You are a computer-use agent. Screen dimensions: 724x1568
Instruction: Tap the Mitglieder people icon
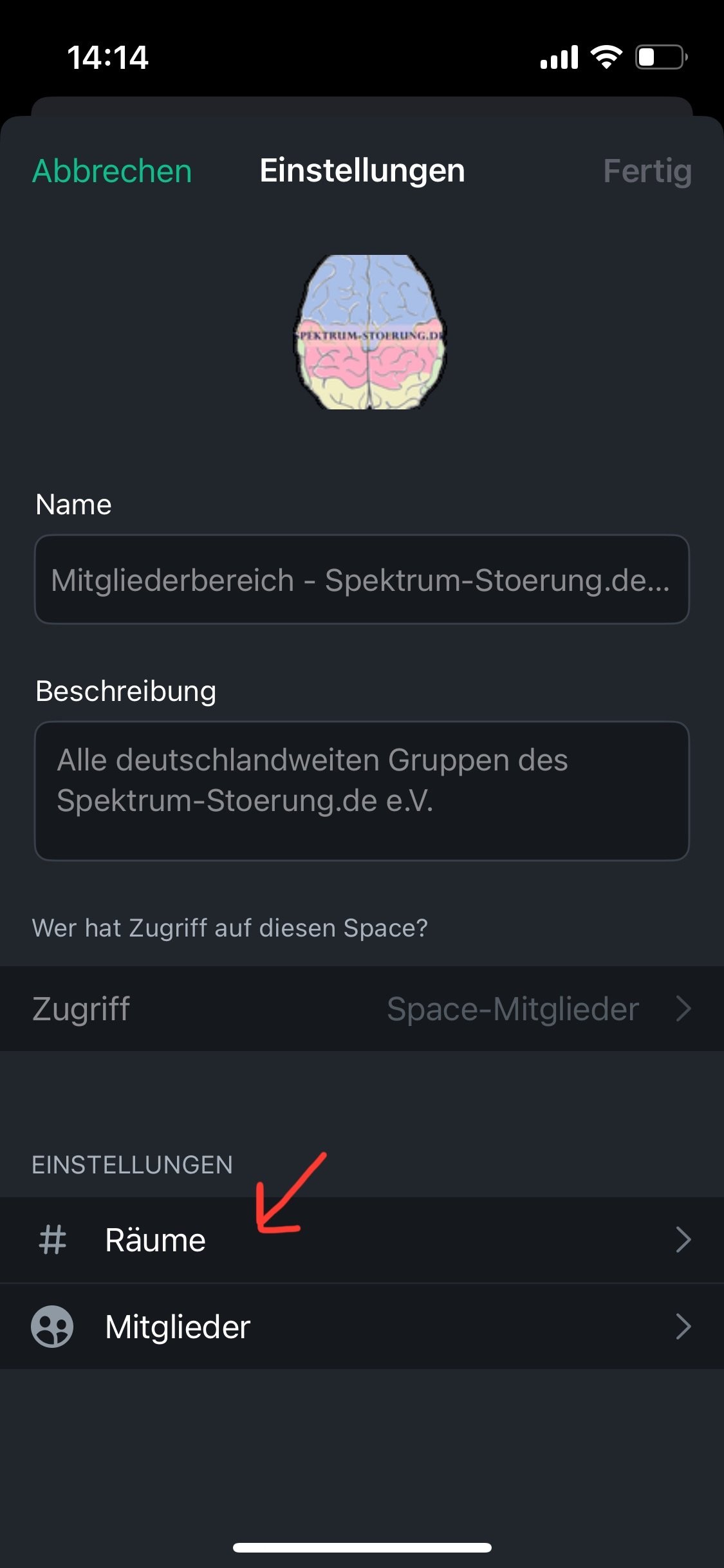coord(52,1326)
